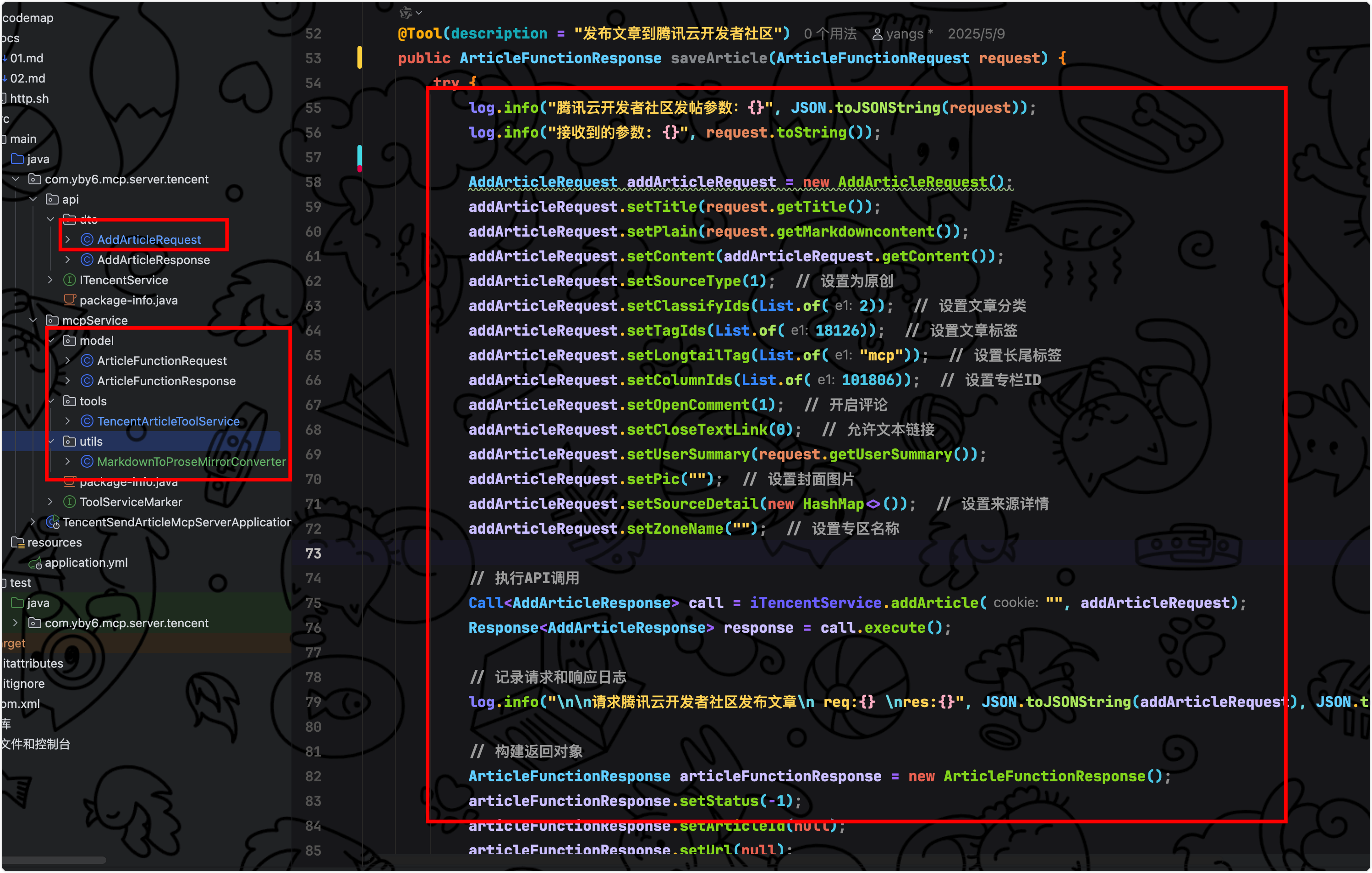Select the ToolServiceMarker tree item
Viewport: 1372px width, 873px height.
(x=131, y=502)
